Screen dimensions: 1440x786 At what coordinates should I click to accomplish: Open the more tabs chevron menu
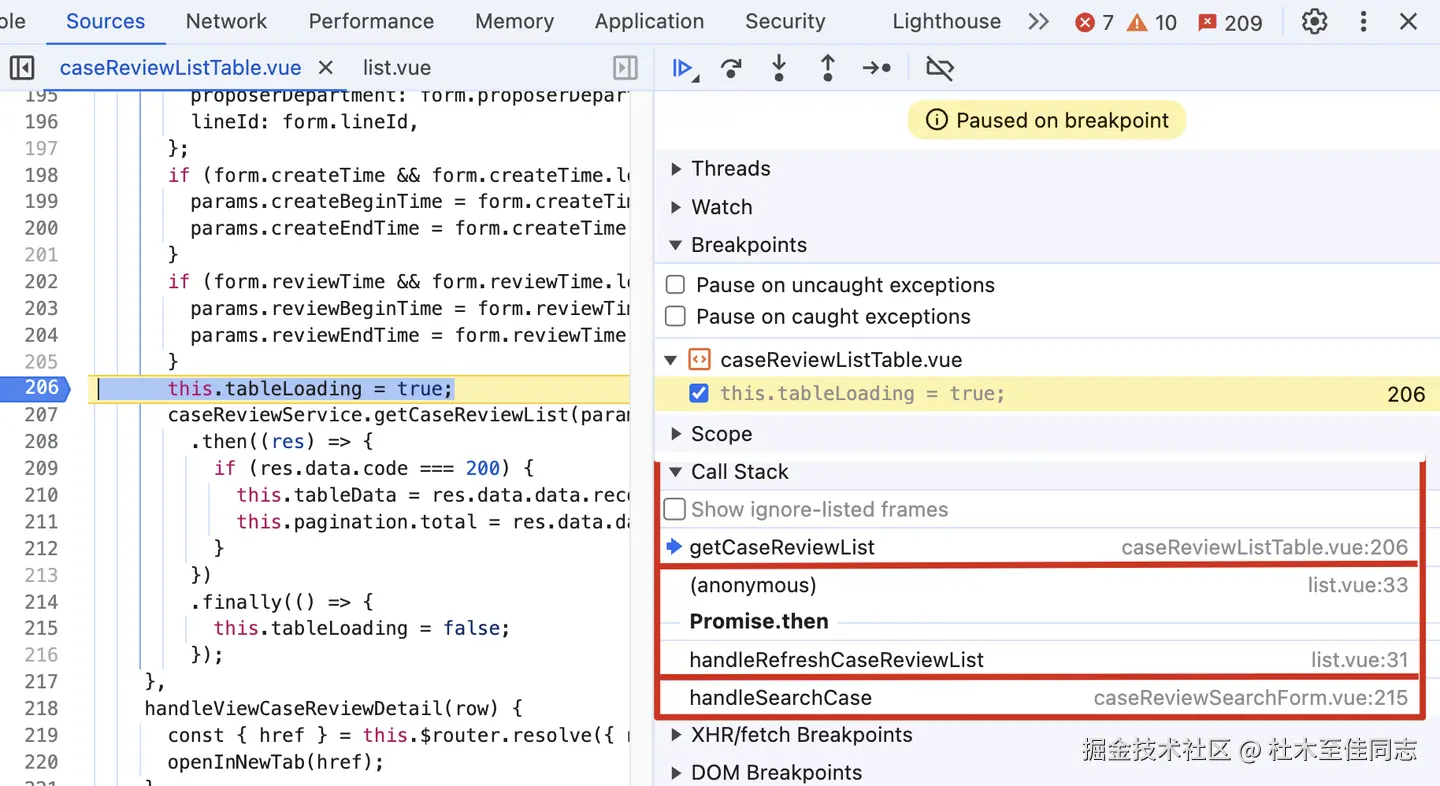pyautogui.click(x=1038, y=21)
